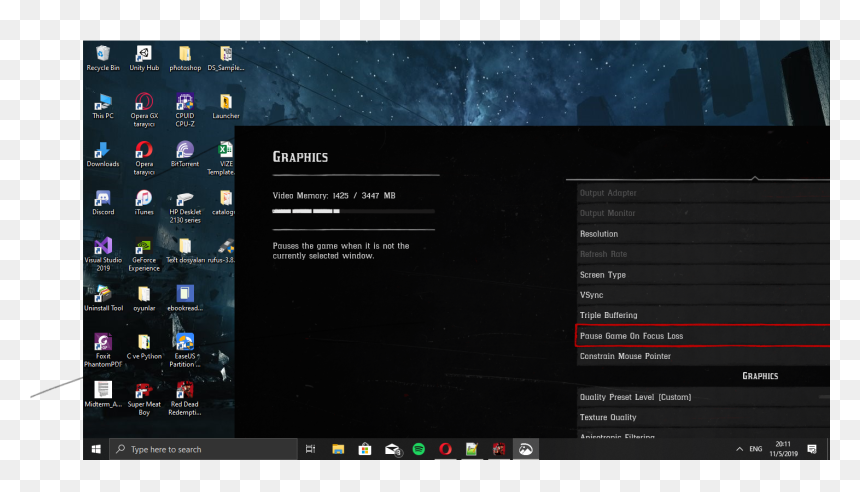Open iTunes desktop shortcut

pos(144,202)
